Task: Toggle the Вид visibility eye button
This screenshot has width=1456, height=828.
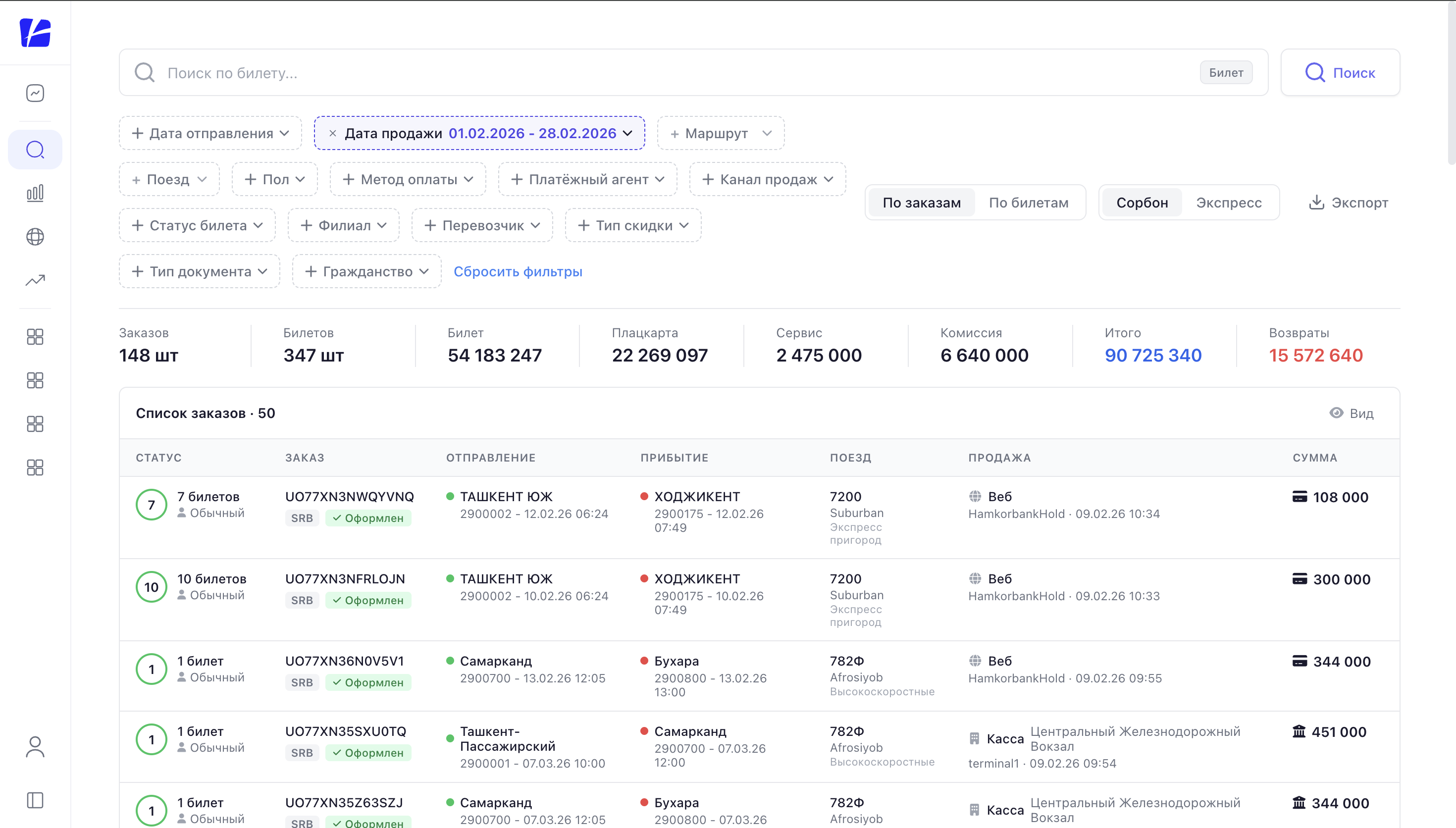Action: pyautogui.click(x=1352, y=414)
